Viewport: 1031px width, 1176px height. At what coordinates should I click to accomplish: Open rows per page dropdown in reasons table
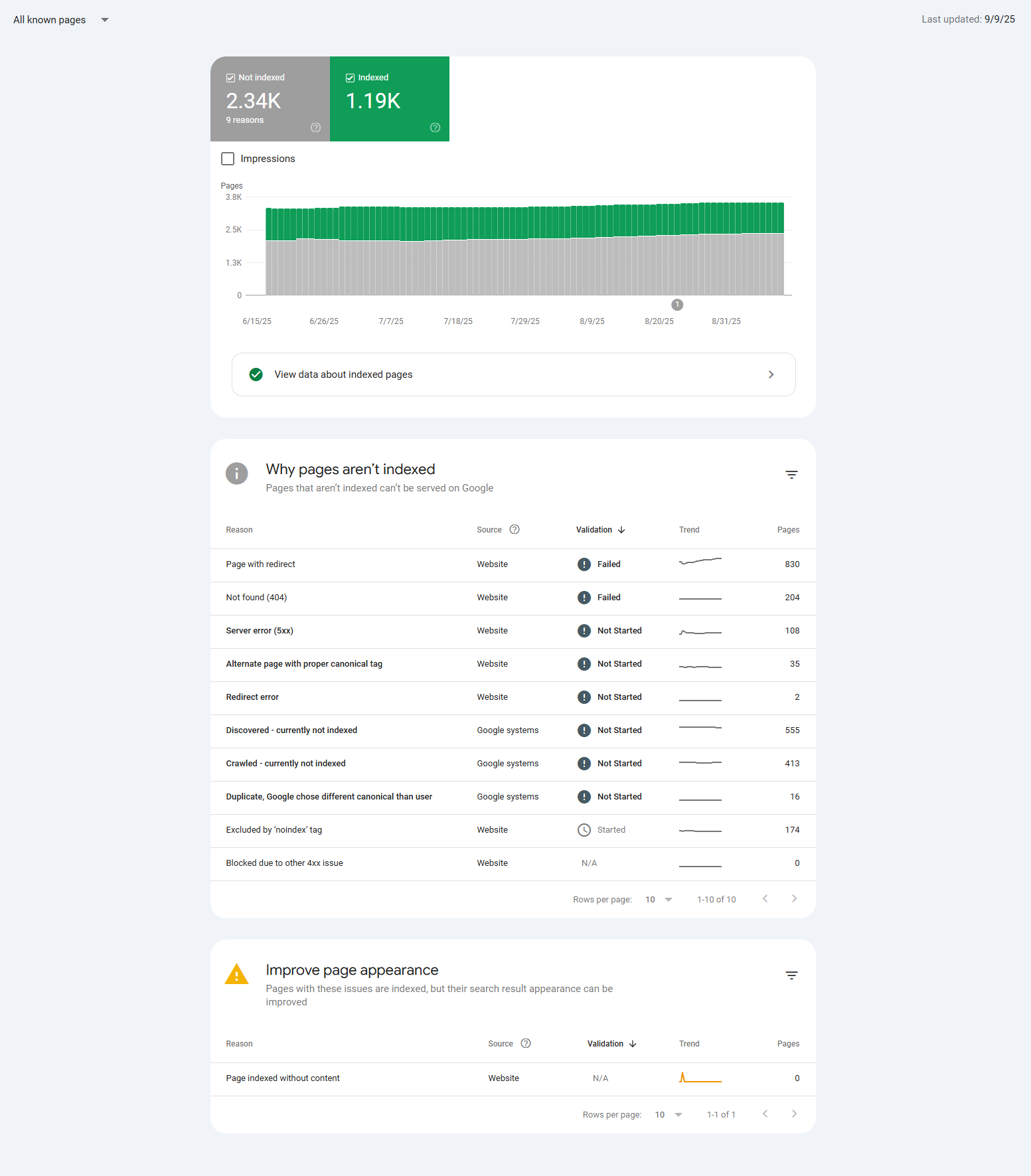(659, 900)
